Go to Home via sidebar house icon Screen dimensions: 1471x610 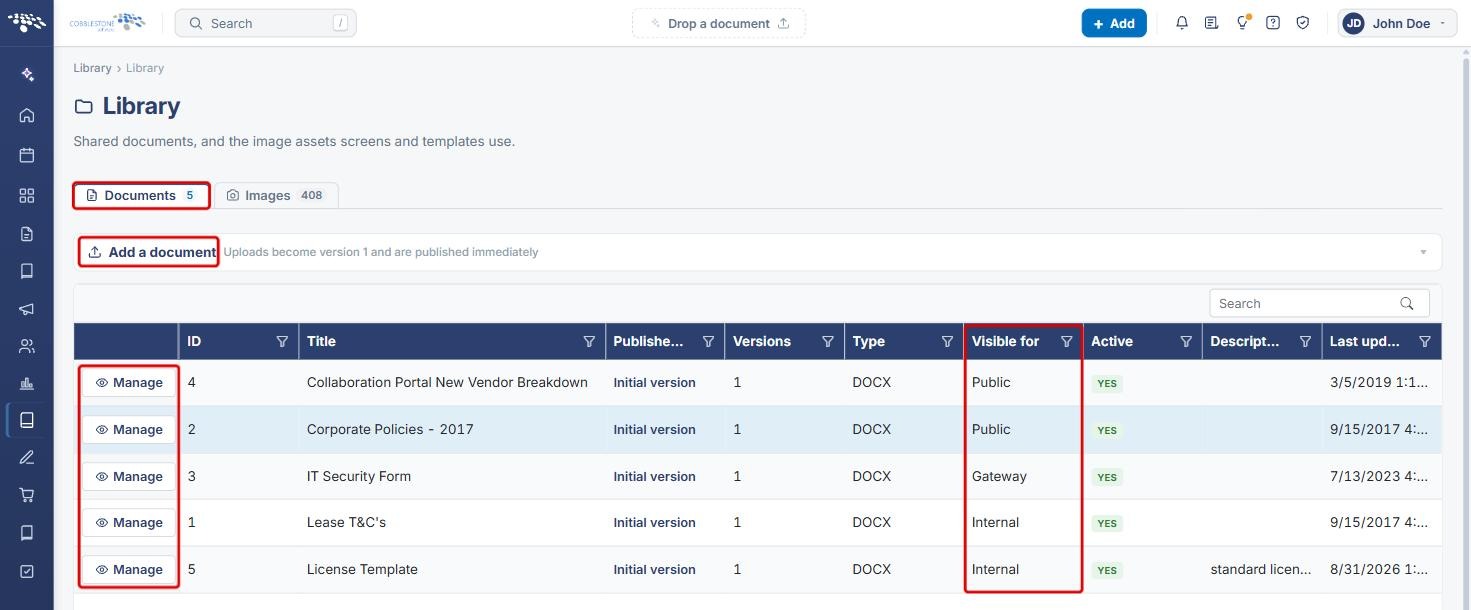(x=27, y=115)
